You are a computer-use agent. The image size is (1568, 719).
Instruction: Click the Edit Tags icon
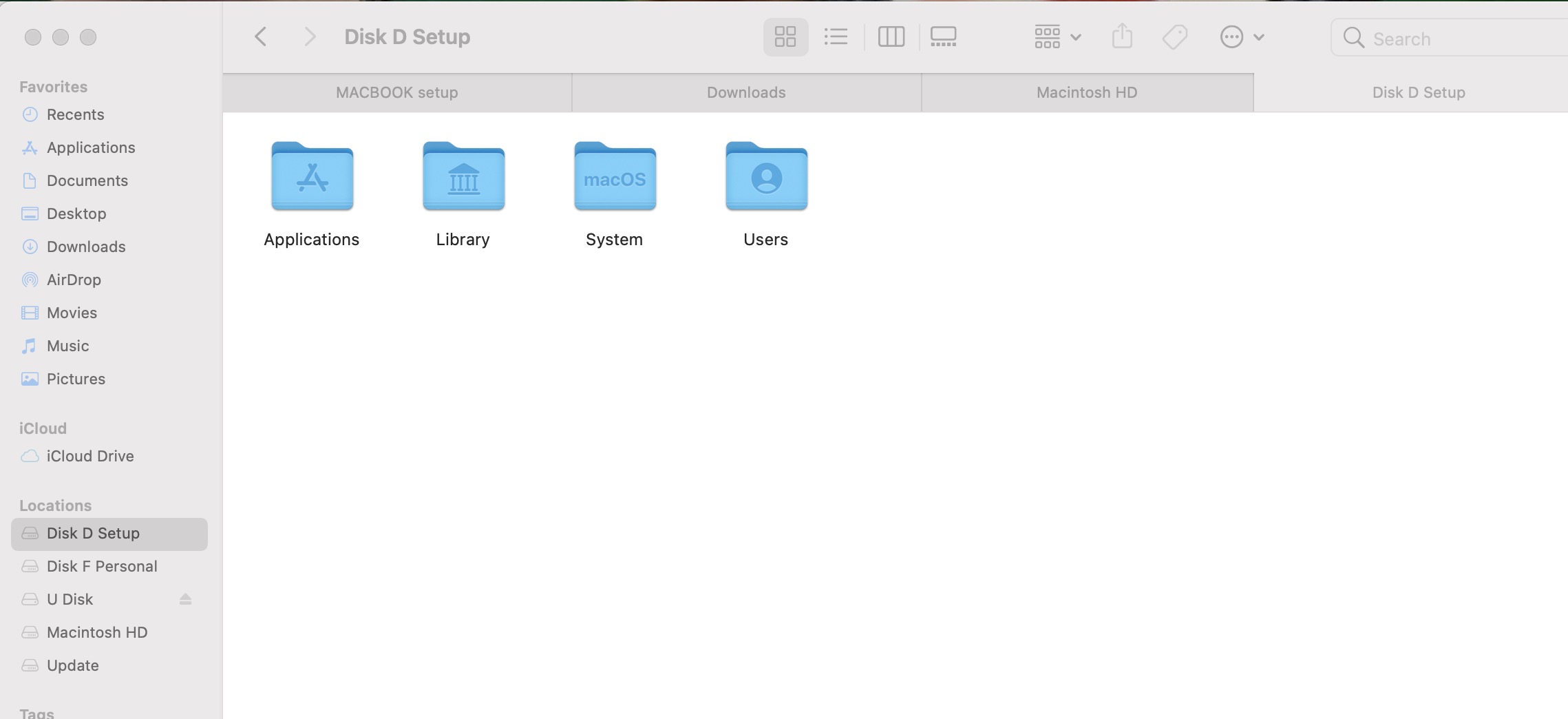click(x=1175, y=37)
